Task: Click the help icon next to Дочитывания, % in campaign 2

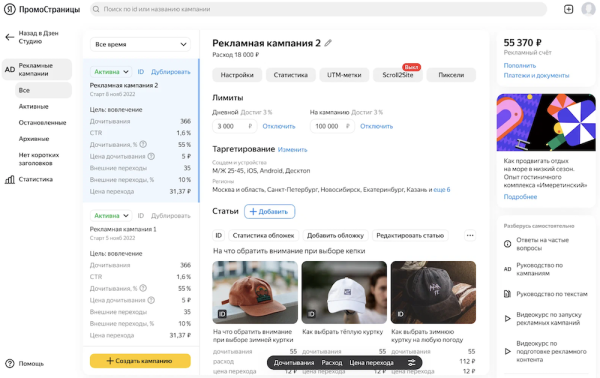Action: (x=143, y=144)
